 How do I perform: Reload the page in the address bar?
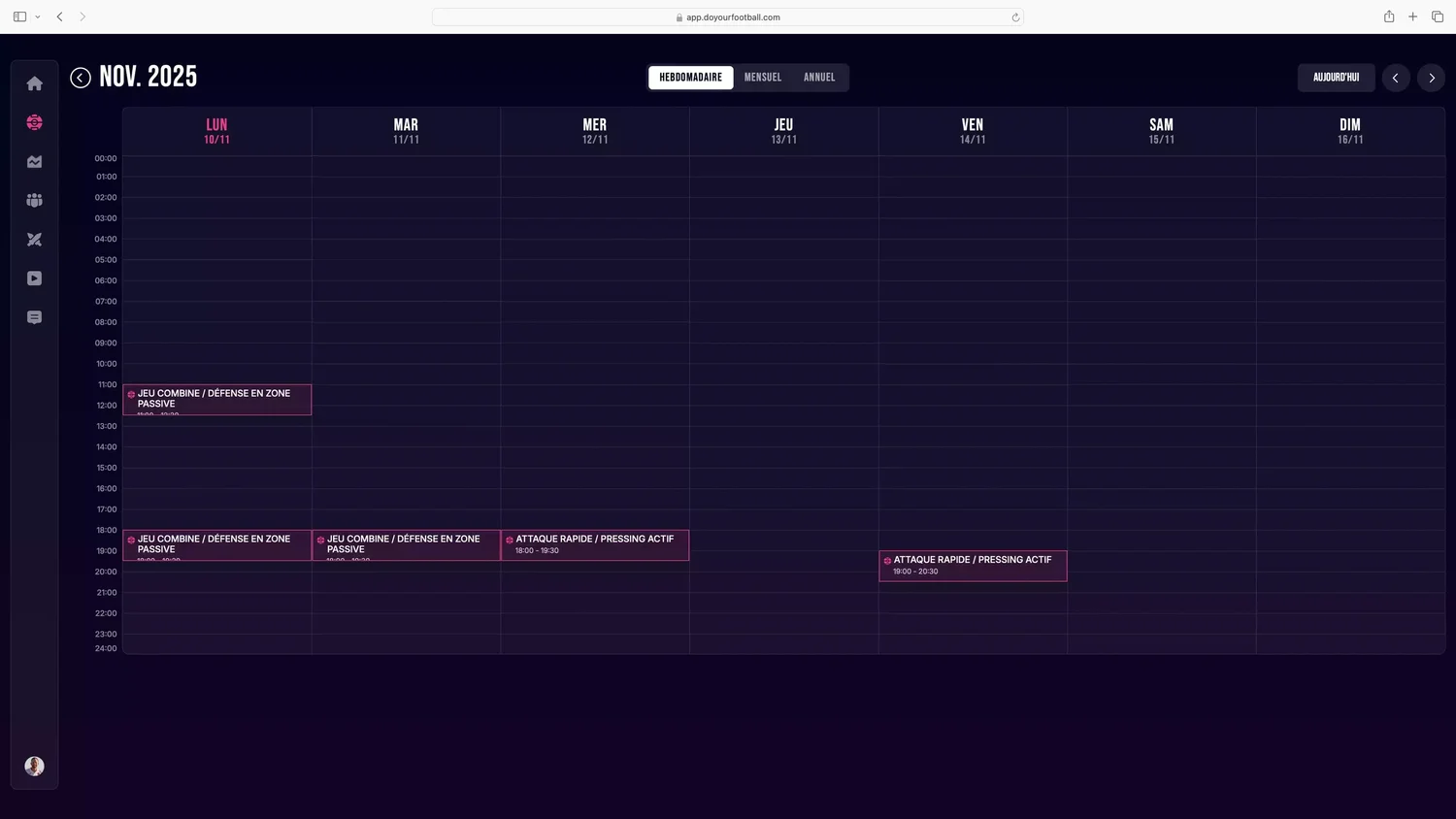tap(1015, 17)
